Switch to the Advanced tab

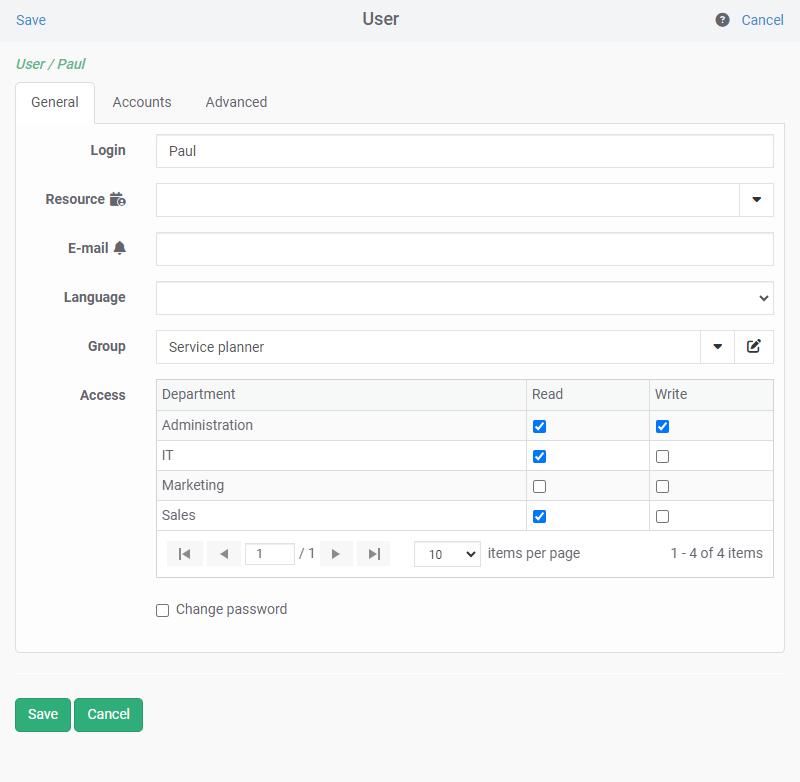click(236, 102)
